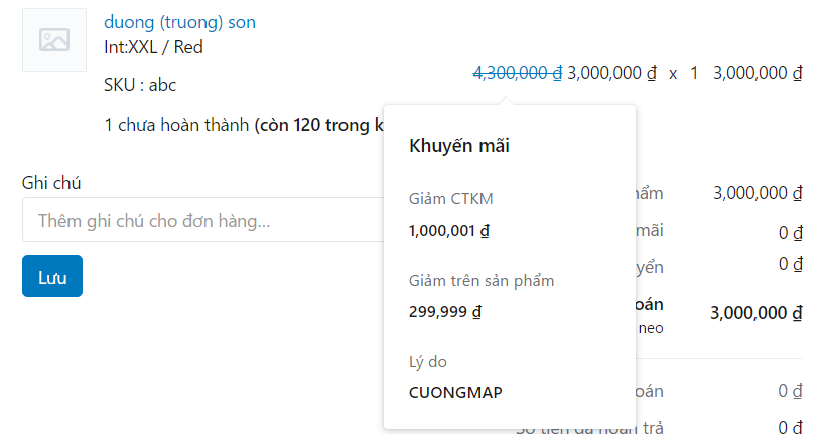Image resolution: width=840 pixels, height=434 pixels.
Task: Click the 'Int:XXL / Red' variant text
Action: (x=153, y=46)
